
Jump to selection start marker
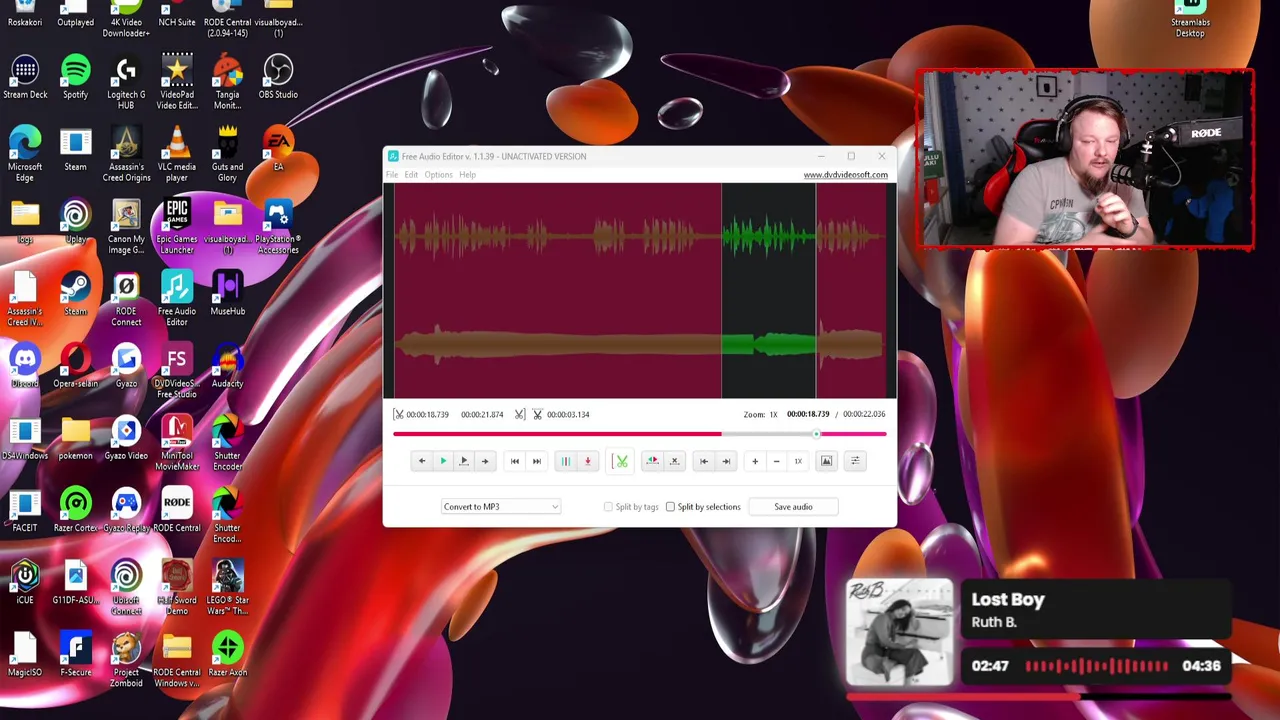[704, 461]
